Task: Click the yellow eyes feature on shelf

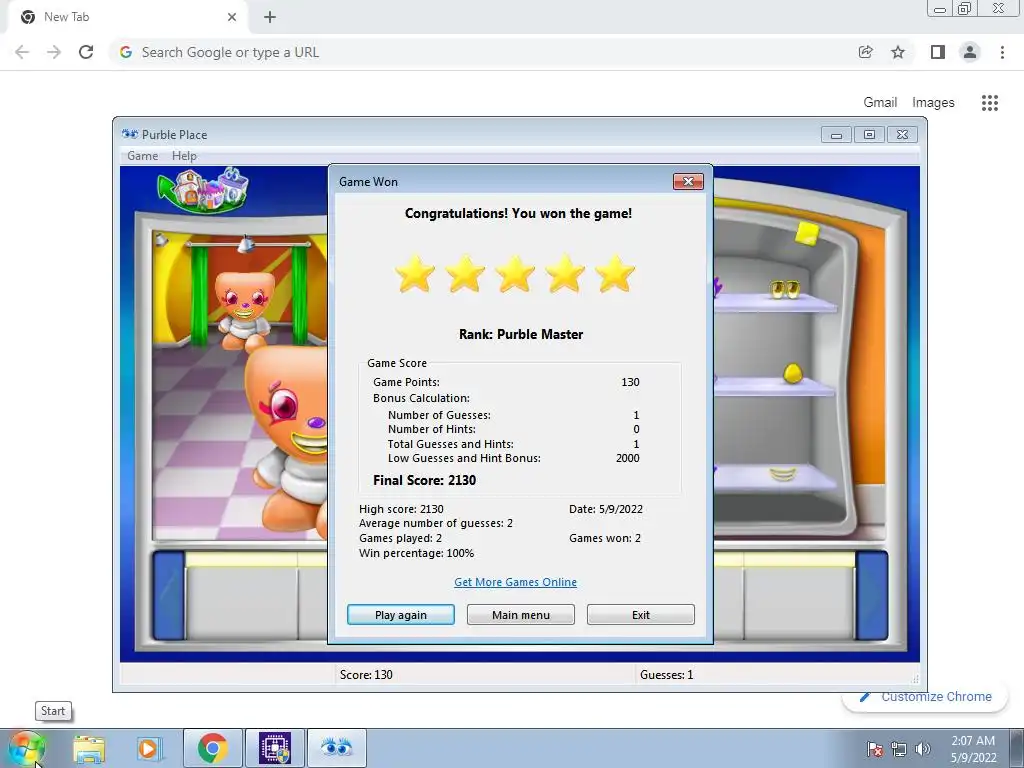Action: [784, 289]
